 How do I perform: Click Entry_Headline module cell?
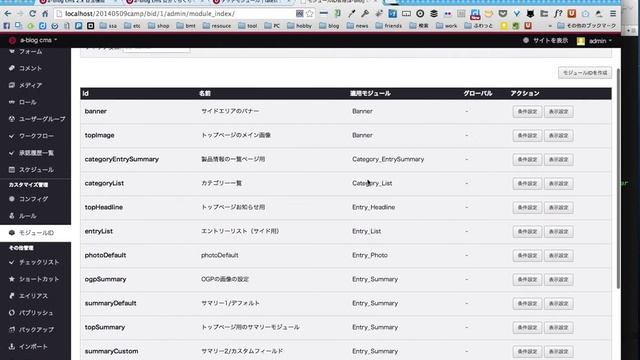[x=373, y=207]
